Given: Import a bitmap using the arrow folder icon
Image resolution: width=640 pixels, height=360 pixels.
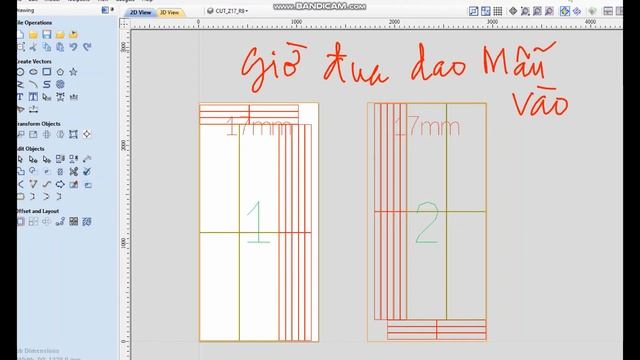Looking at the screenshot, I should (x=73, y=35).
